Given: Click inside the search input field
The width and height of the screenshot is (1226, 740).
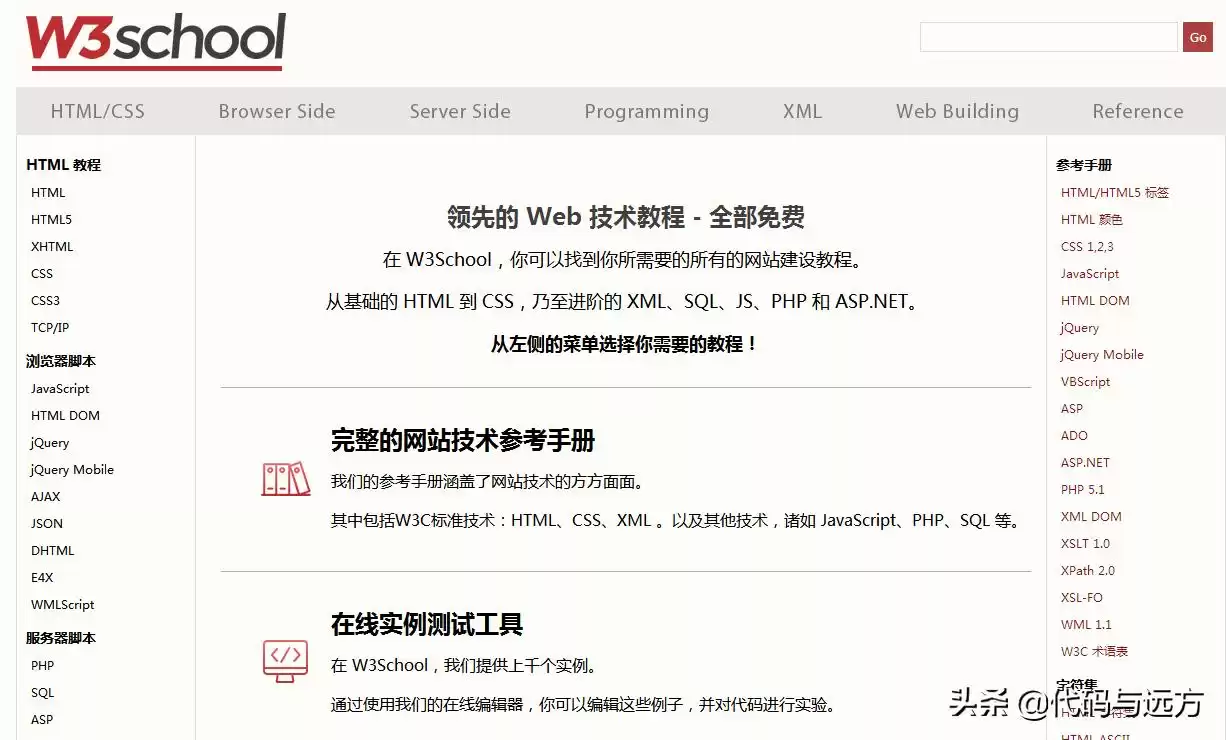Looking at the screenshot, I should pos(1048,37).
